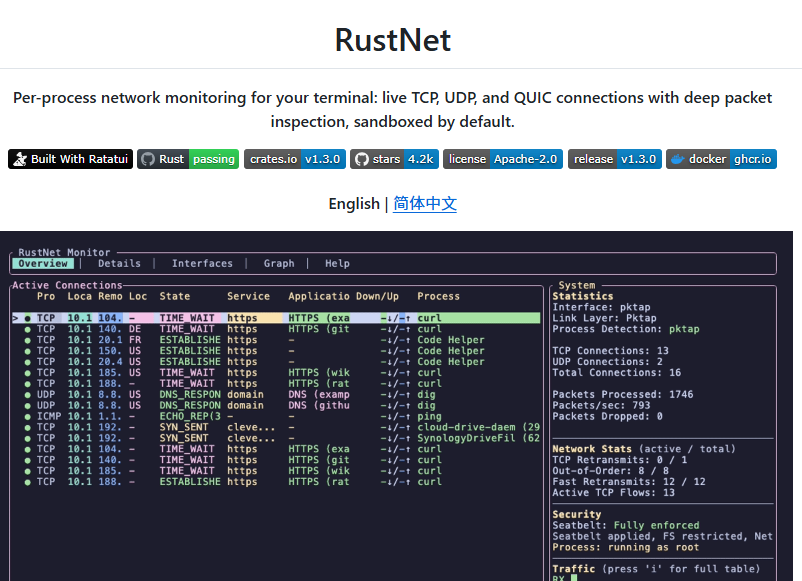This screenshot has height=581, width=802.
Task: Open the docker ghcr.io badge
Action: (721, 159)
